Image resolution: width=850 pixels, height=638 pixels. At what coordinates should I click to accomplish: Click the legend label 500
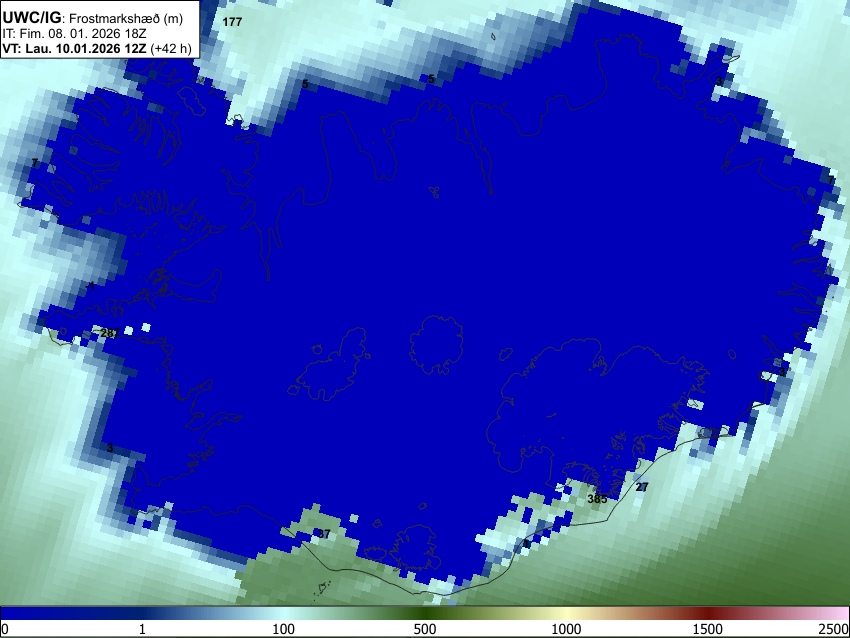click(x=425, y=629)
